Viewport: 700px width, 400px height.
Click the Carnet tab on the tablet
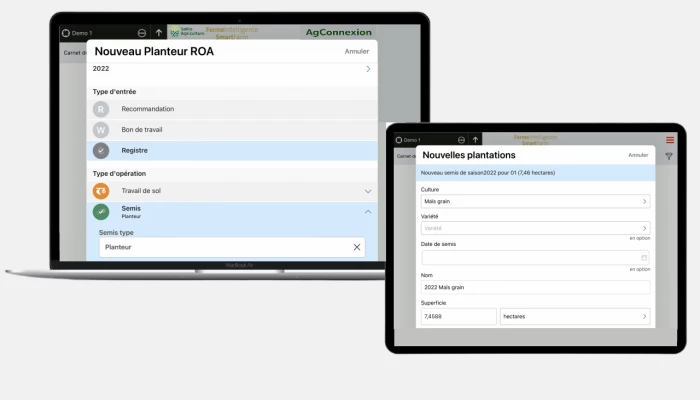coord(406,156)
